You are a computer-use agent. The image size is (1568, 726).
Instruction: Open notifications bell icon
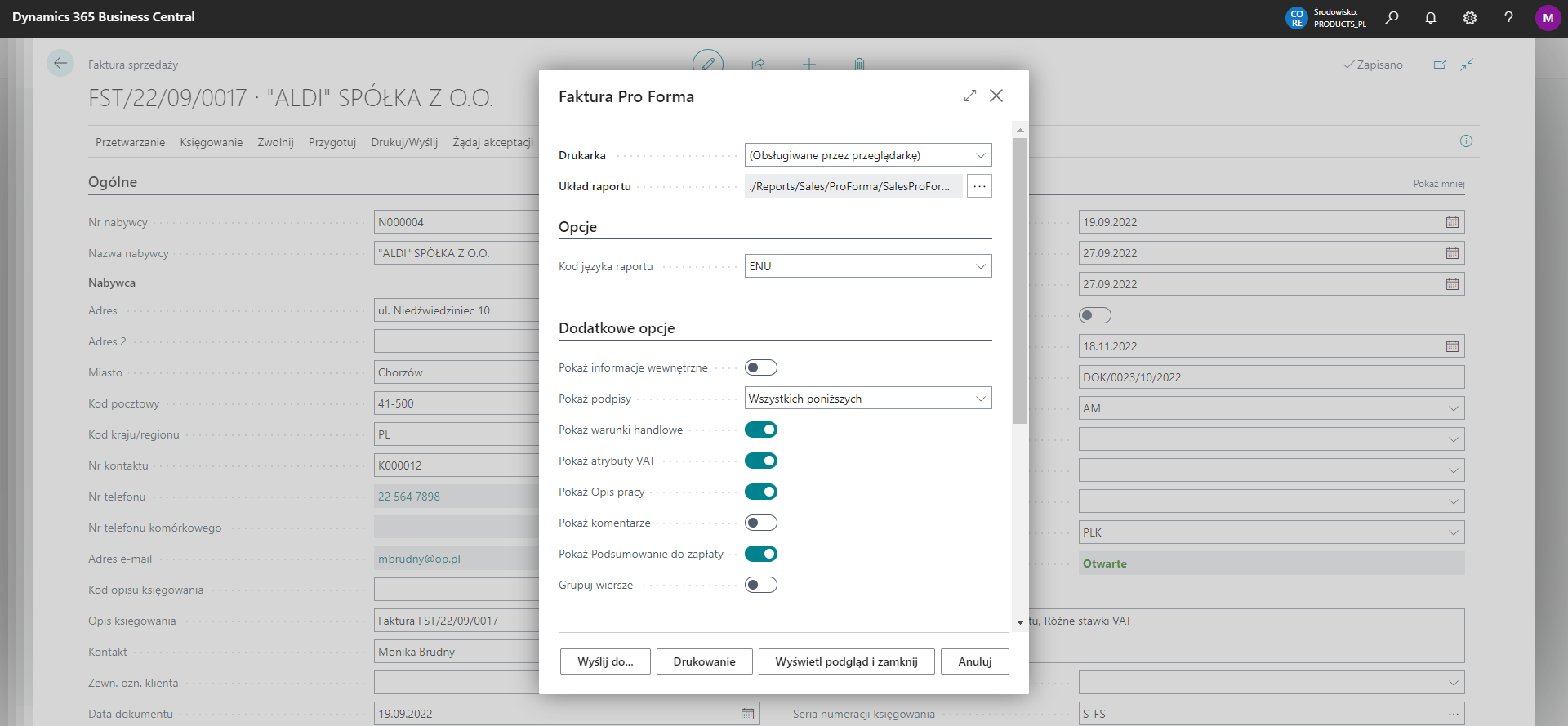[x=1431, y=18]
